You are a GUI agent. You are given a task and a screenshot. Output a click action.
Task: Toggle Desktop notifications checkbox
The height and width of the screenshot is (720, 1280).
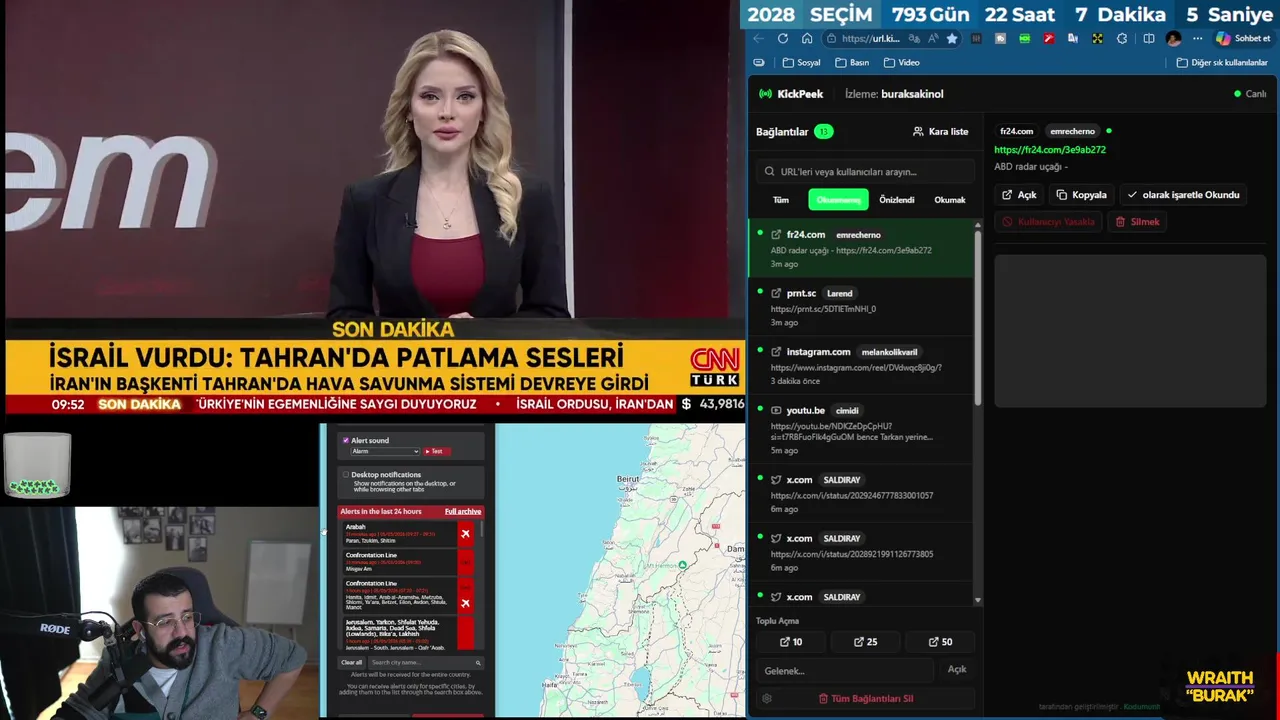(346, 475)
